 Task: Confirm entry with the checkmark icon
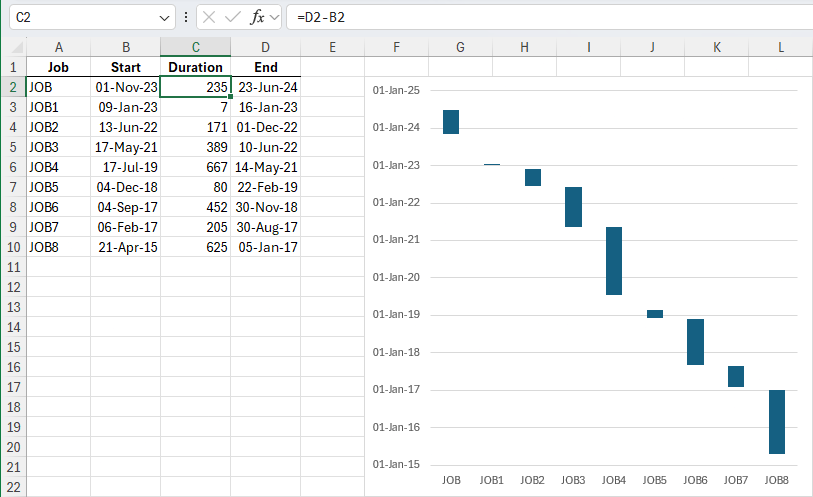point(233,17)
